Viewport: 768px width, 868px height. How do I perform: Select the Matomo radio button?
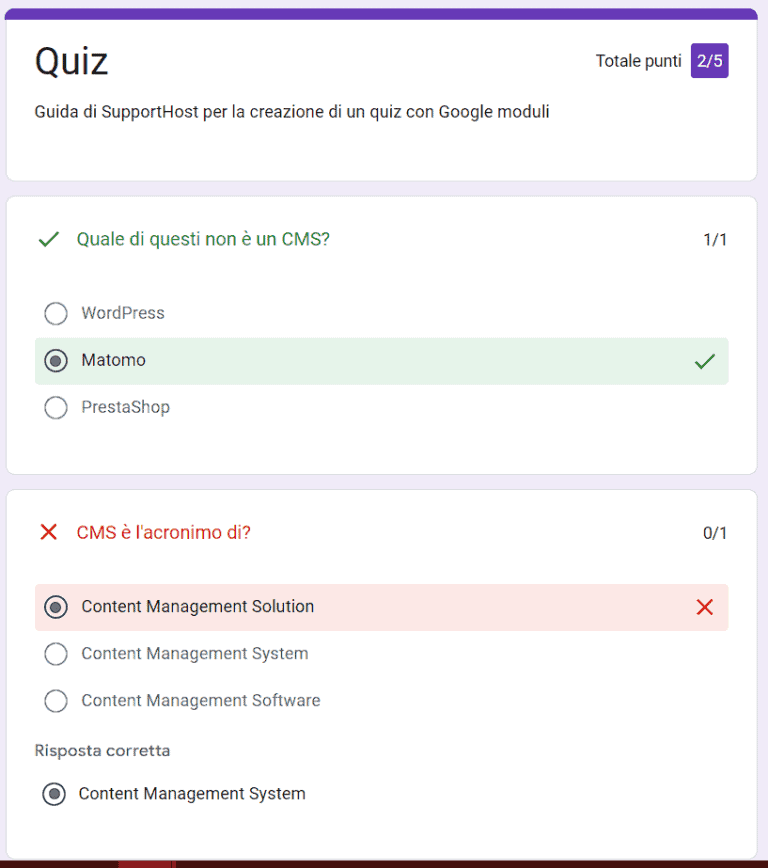tap(56, 361)
